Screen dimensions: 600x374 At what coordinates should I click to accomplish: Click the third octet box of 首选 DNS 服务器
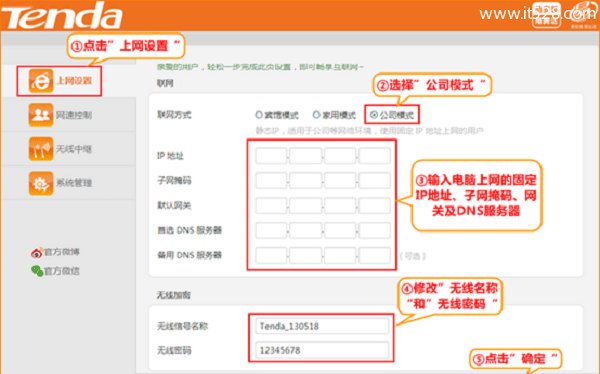340,230
